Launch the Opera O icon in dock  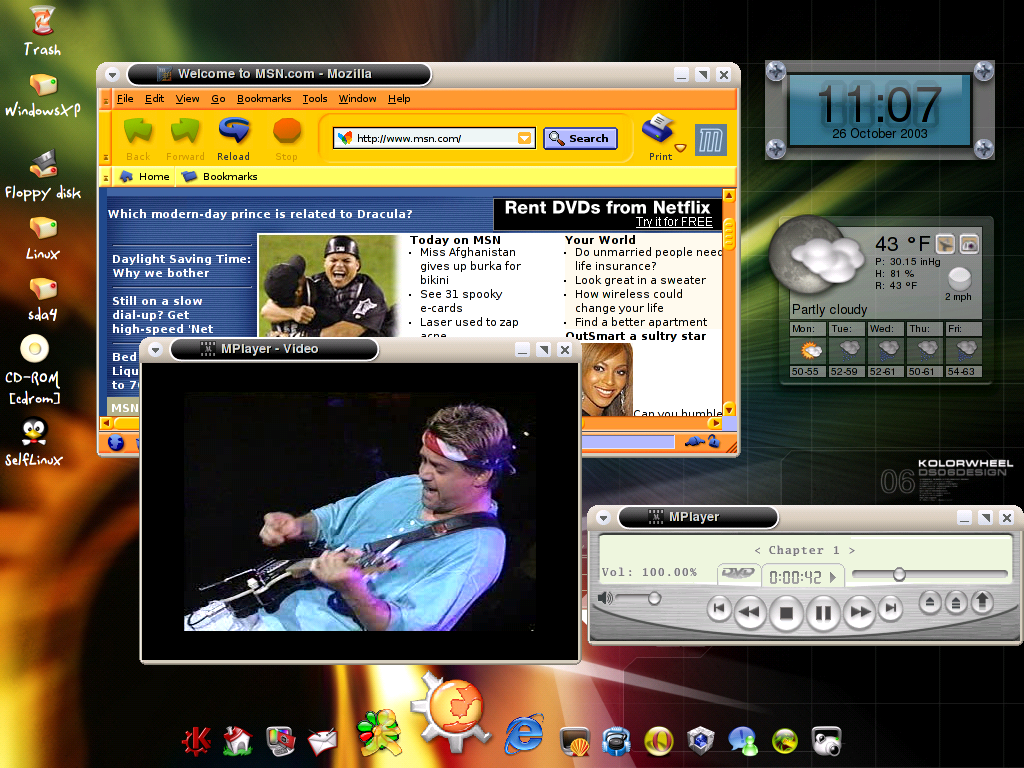[658, 741]
